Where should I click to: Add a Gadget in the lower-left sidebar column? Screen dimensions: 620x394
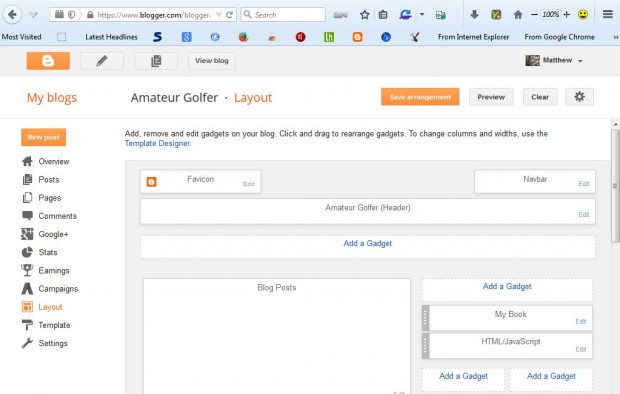coord(463,376)
